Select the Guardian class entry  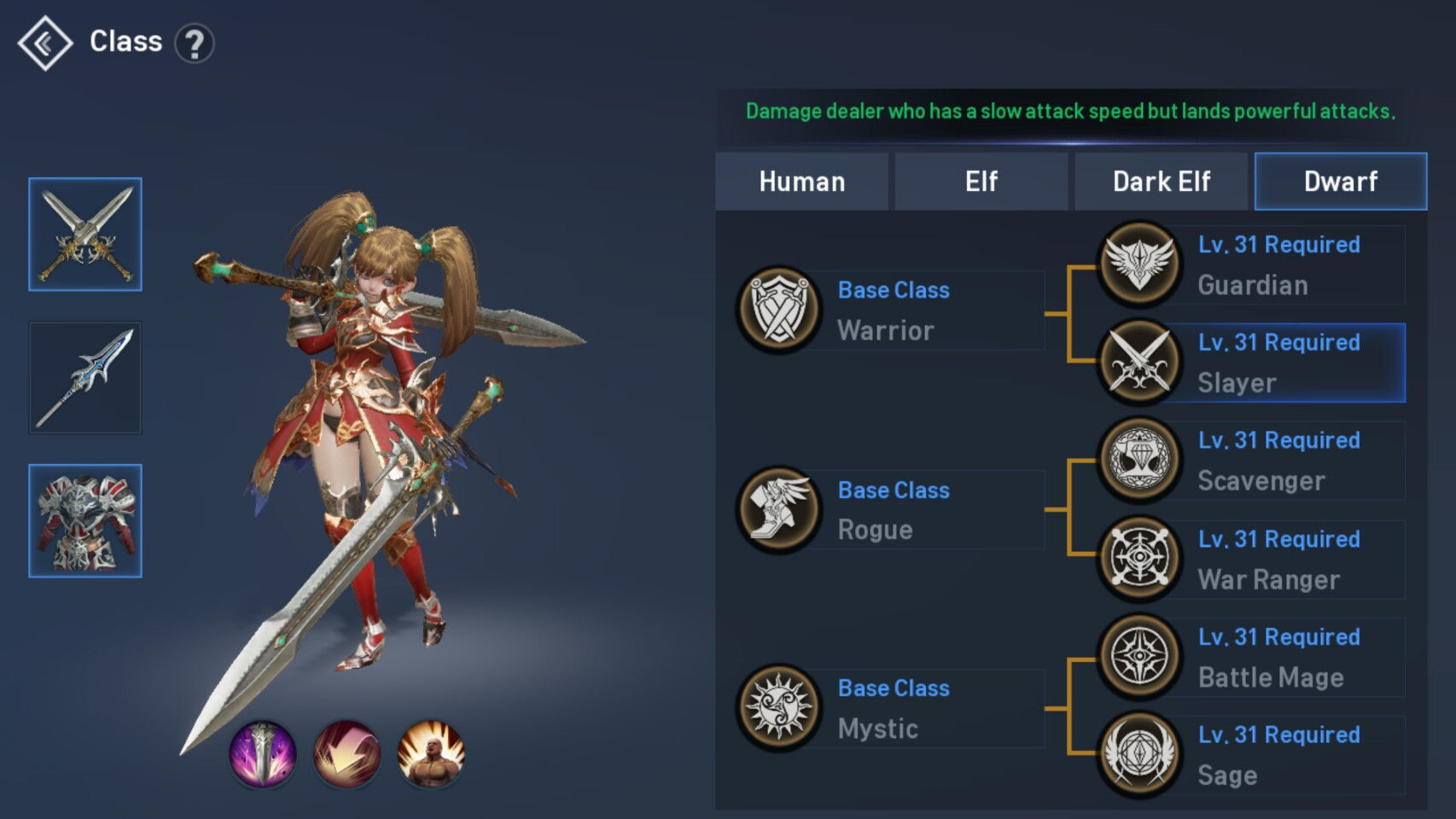click(1251, 264)
